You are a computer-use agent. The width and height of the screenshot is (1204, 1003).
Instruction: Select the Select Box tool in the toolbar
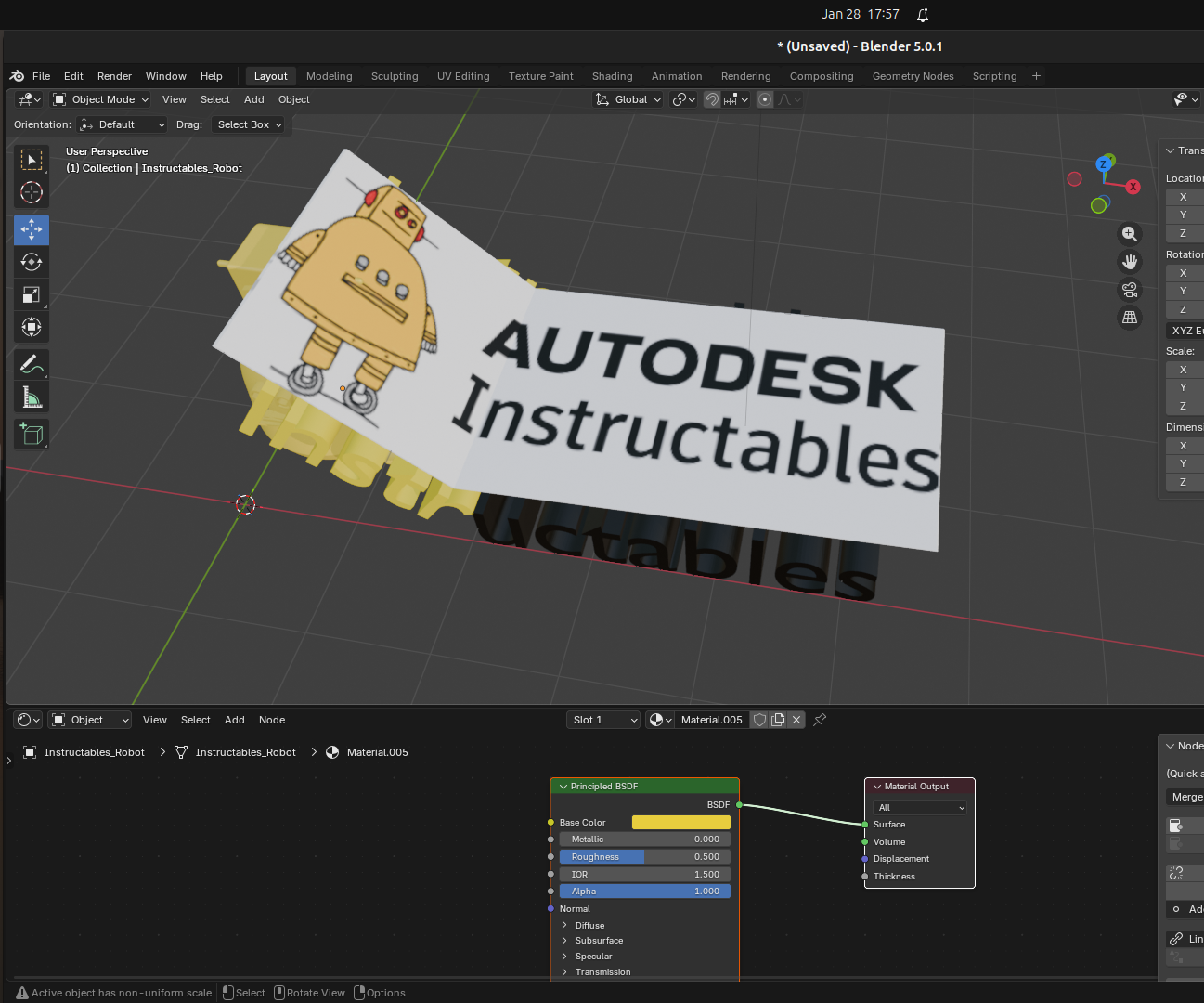(x=32, y=161)
